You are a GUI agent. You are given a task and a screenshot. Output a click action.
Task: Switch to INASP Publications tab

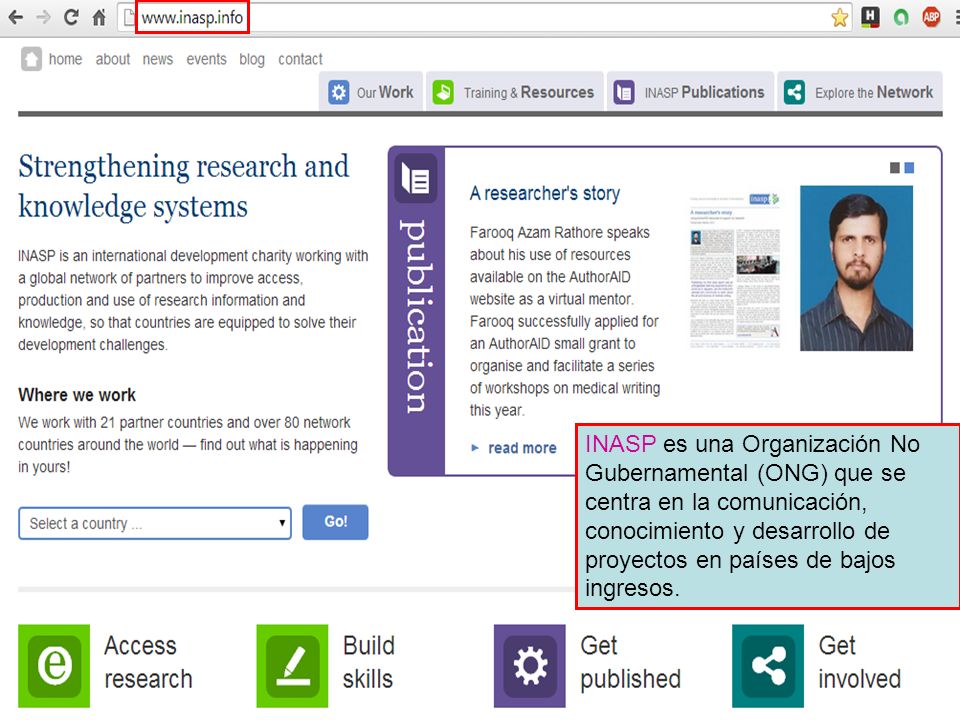click(691, 92)
